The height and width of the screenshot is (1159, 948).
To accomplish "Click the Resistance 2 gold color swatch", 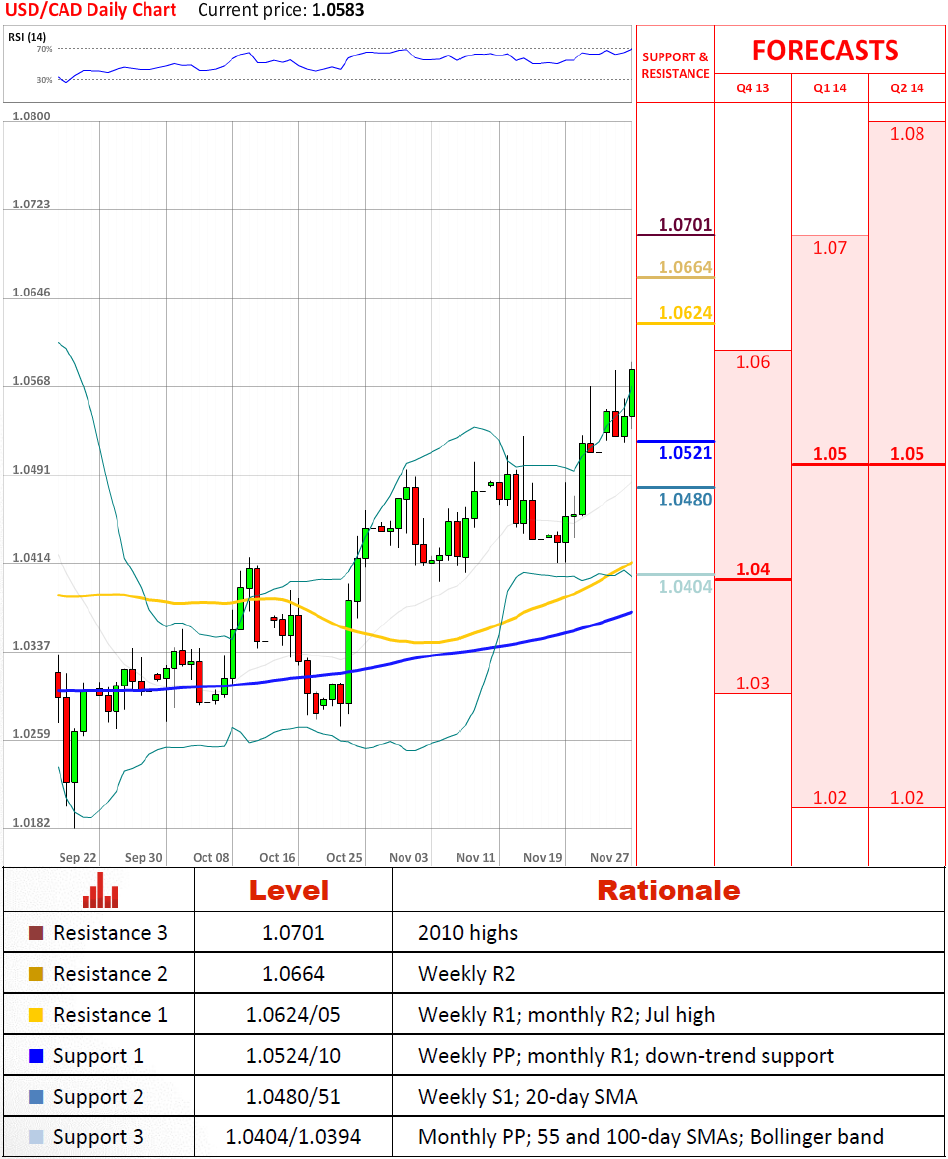I will click(36, 973).
